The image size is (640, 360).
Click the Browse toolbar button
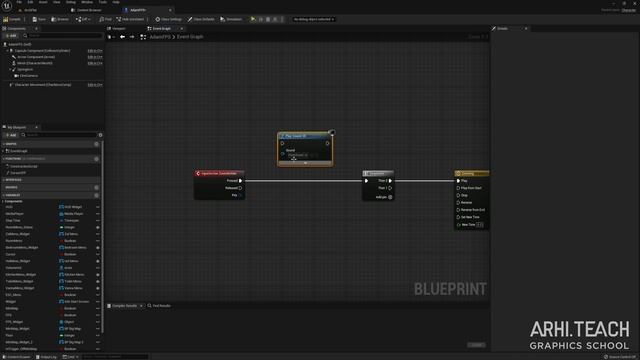60,19
